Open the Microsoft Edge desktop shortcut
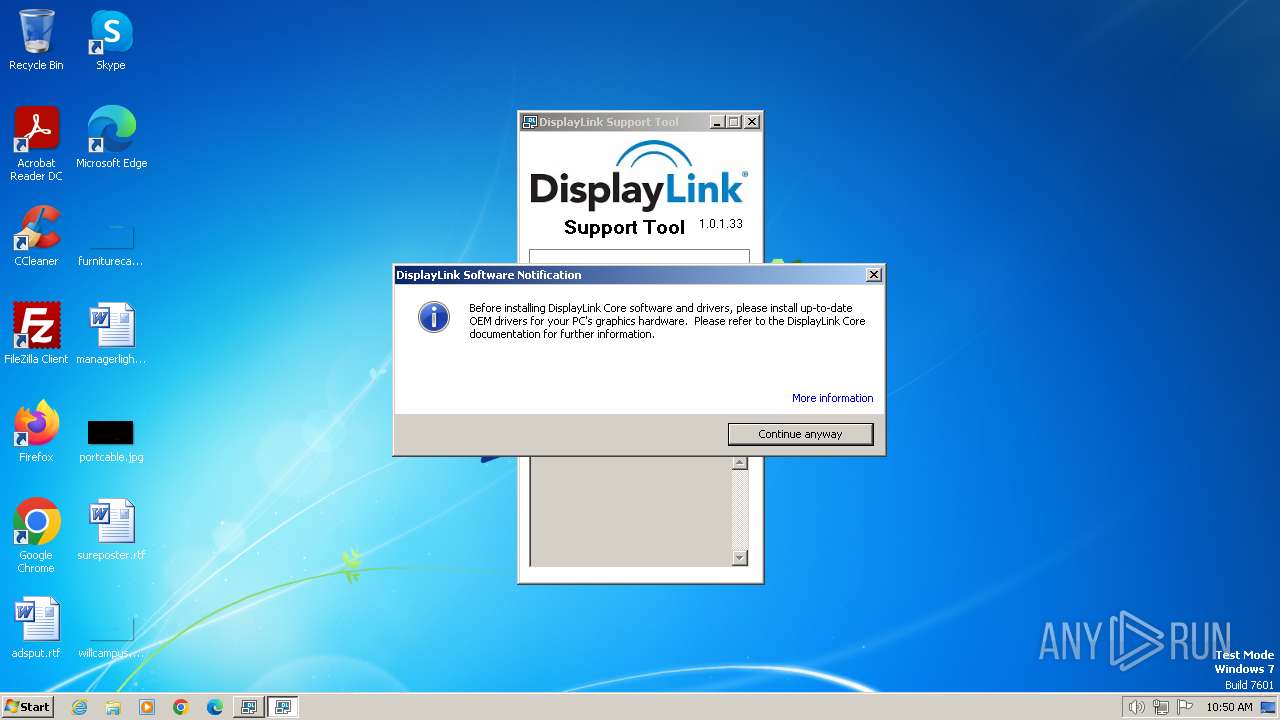This screenshot has height=720, width=1280. [x=111, y=138]
